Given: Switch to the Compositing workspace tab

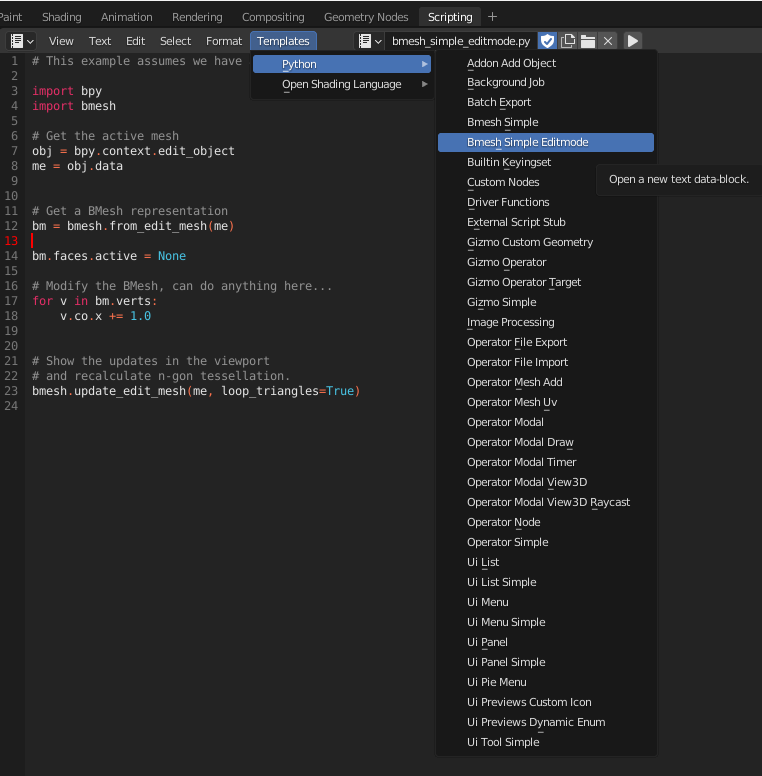Looking at the screenshot, I should tap(273, 17).
